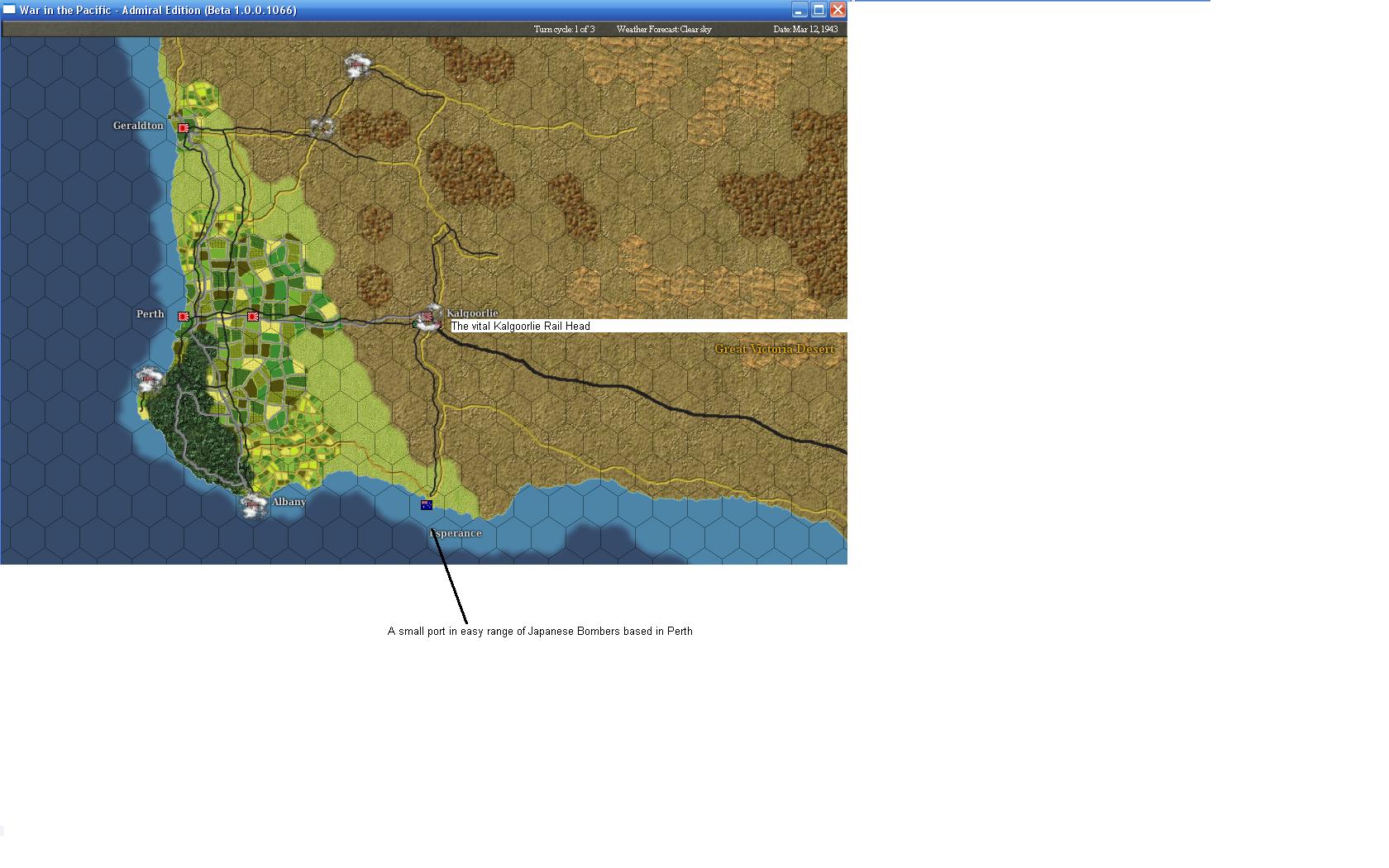The image size is (1389, 868).
Task: Click the Geraldton map label
Action: point(138,126)
